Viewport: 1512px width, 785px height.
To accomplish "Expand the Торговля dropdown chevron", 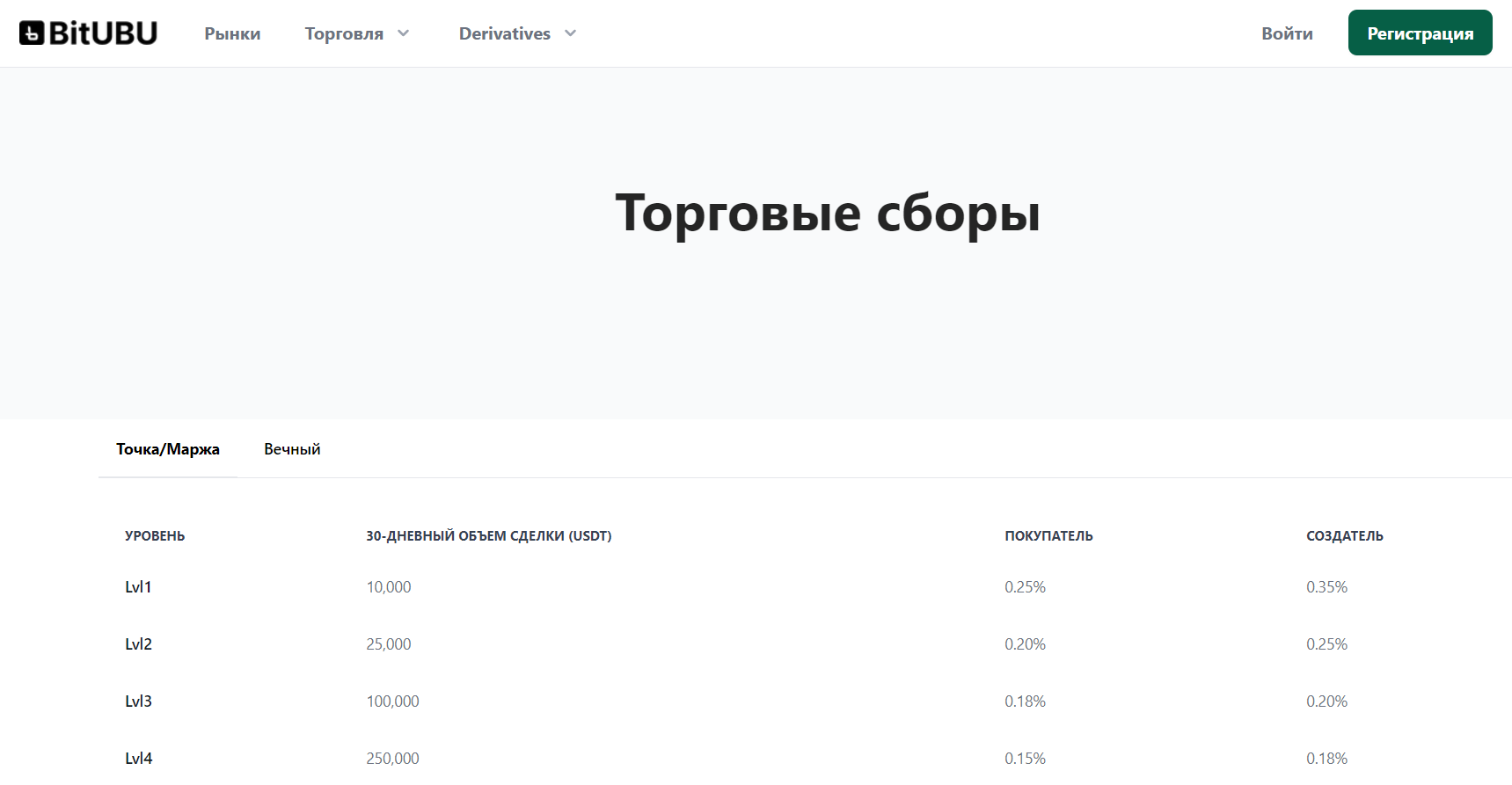I will pyautogui.click(x=404, y=33).
